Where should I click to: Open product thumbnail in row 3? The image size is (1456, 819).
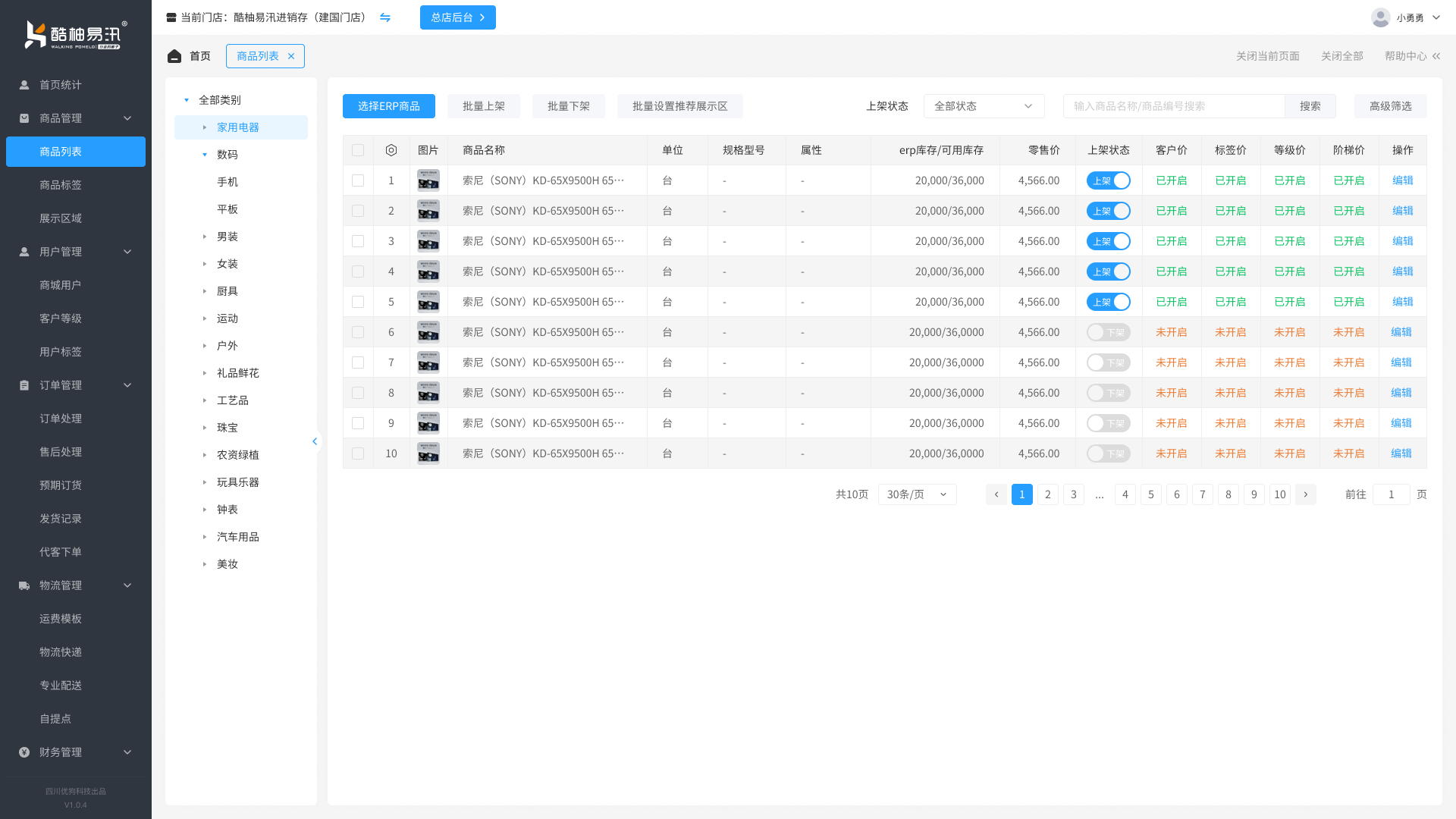[x=428, y=241]
